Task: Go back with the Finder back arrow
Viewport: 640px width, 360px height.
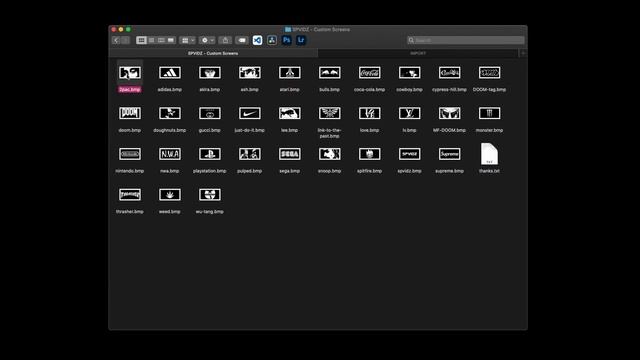Action: coord(116,40)
